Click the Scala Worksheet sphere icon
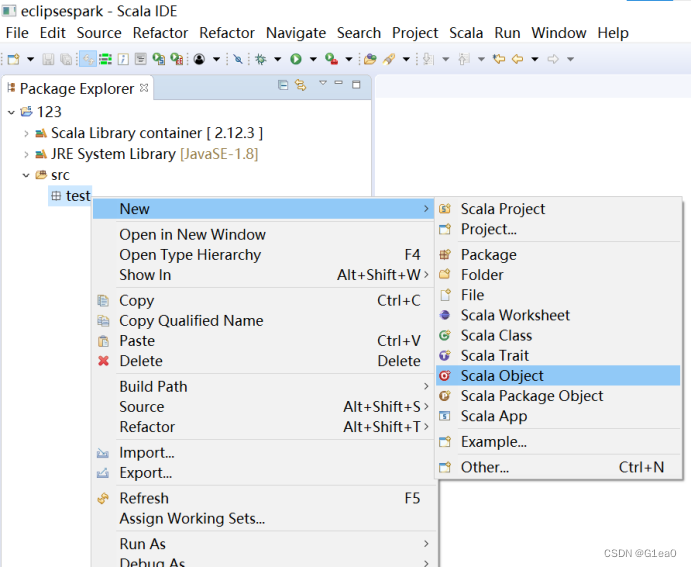 [445, 315]
